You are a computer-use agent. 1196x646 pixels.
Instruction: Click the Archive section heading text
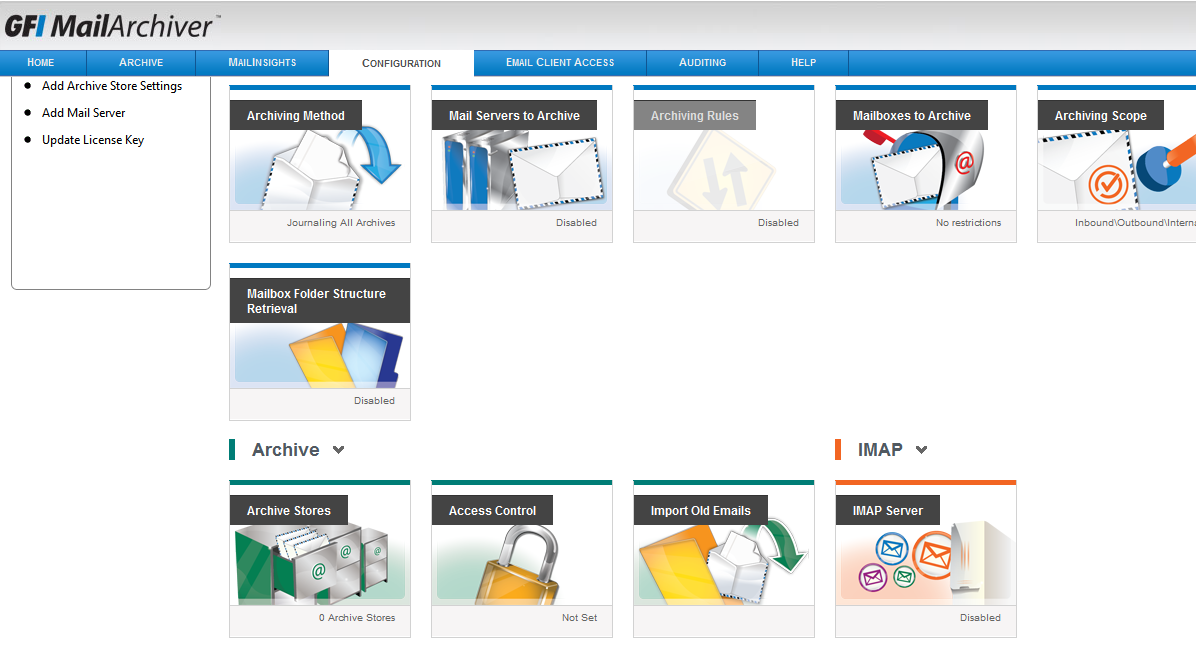pos(286,450)
